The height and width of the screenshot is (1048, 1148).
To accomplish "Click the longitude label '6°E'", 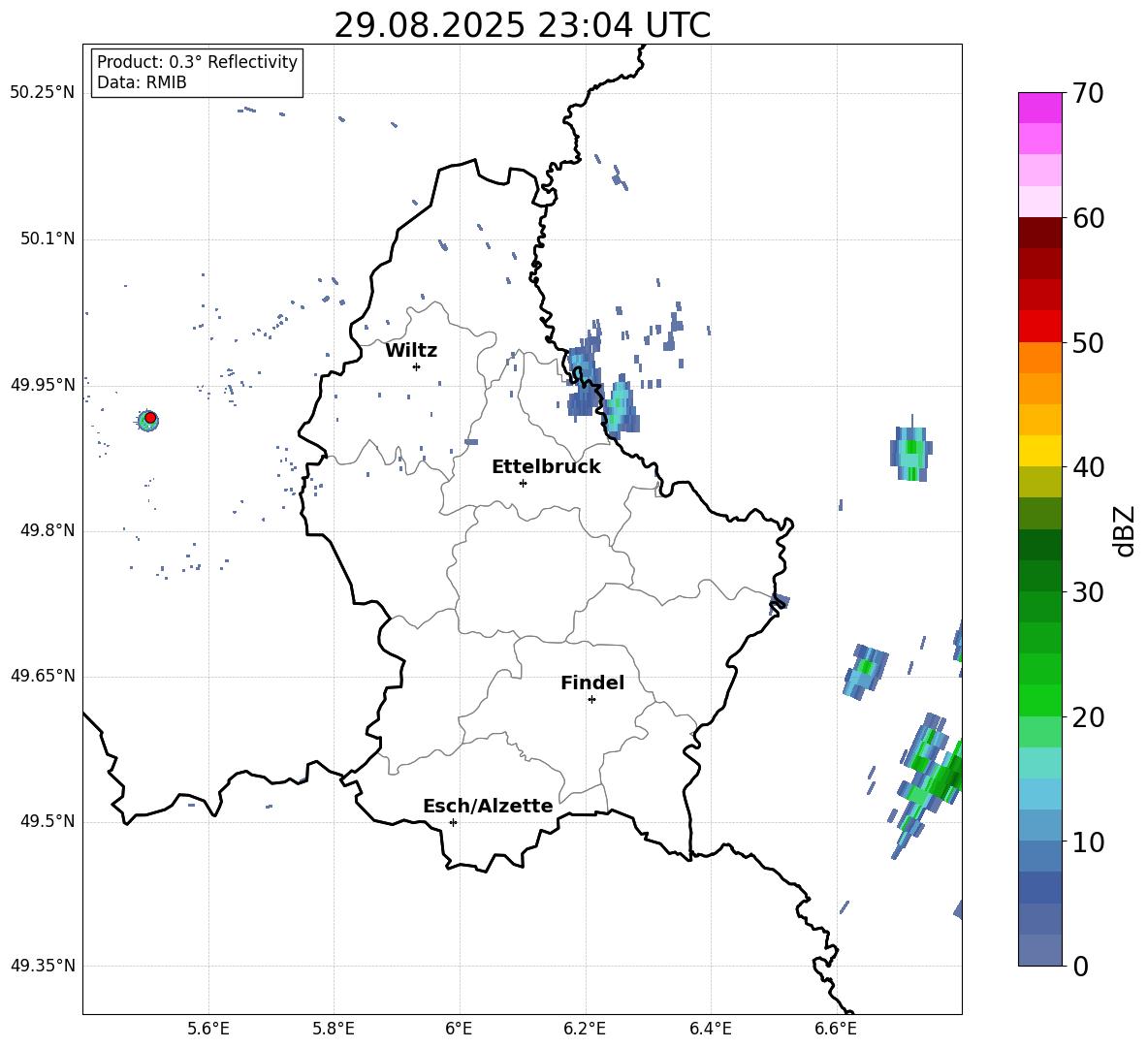I will [x=459, y=1029].
